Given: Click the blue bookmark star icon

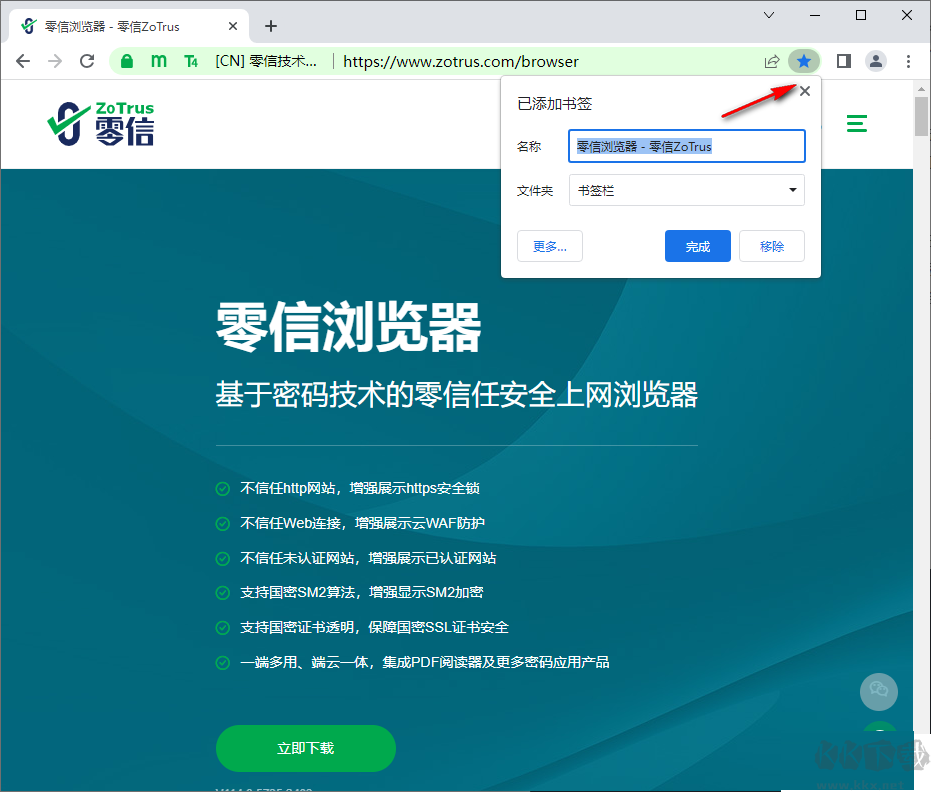Looking at the screenshot, I should pyautogui.click(x=804, y=61).
